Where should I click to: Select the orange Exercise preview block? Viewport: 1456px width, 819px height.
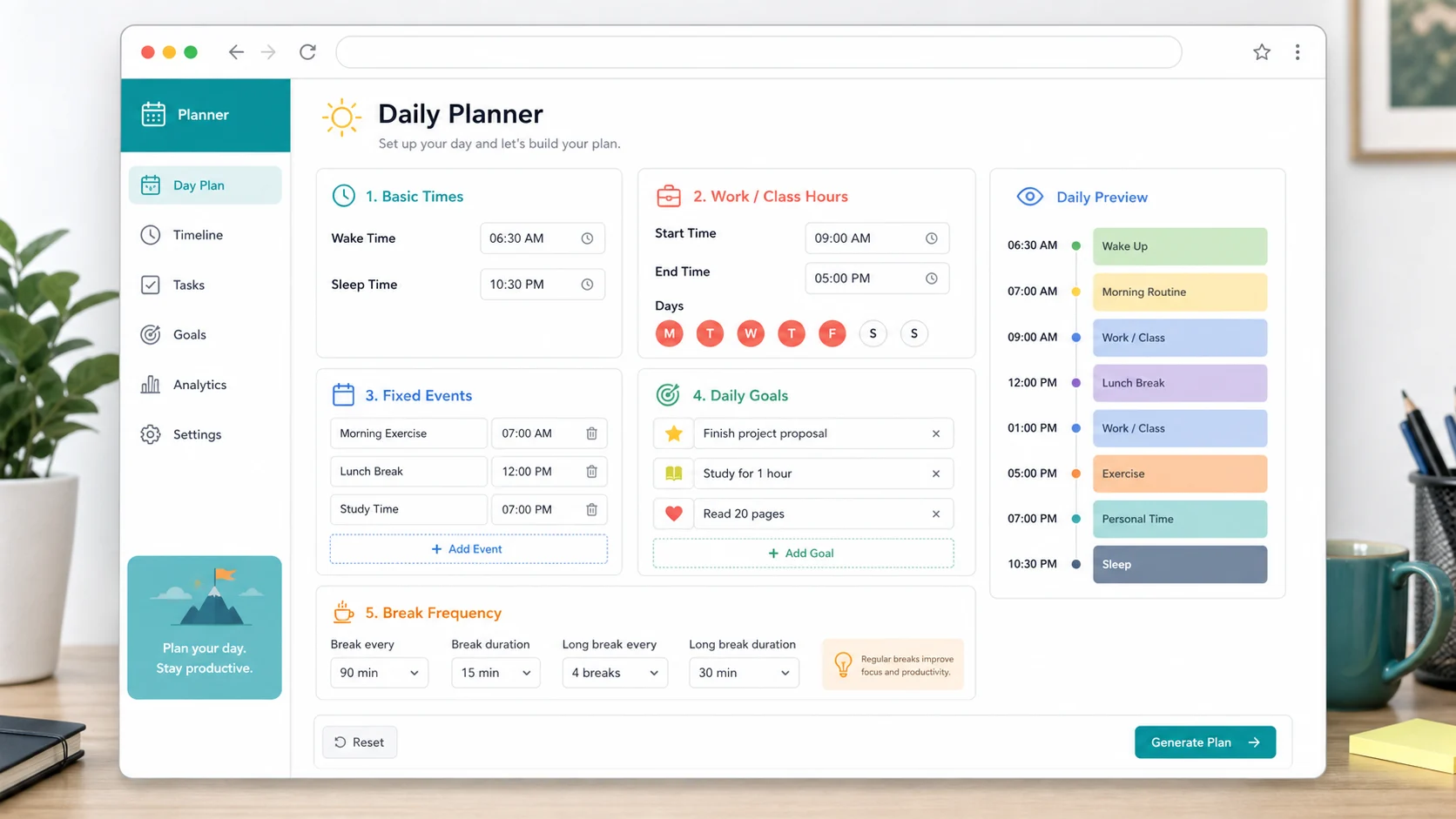pos(1180,473)
